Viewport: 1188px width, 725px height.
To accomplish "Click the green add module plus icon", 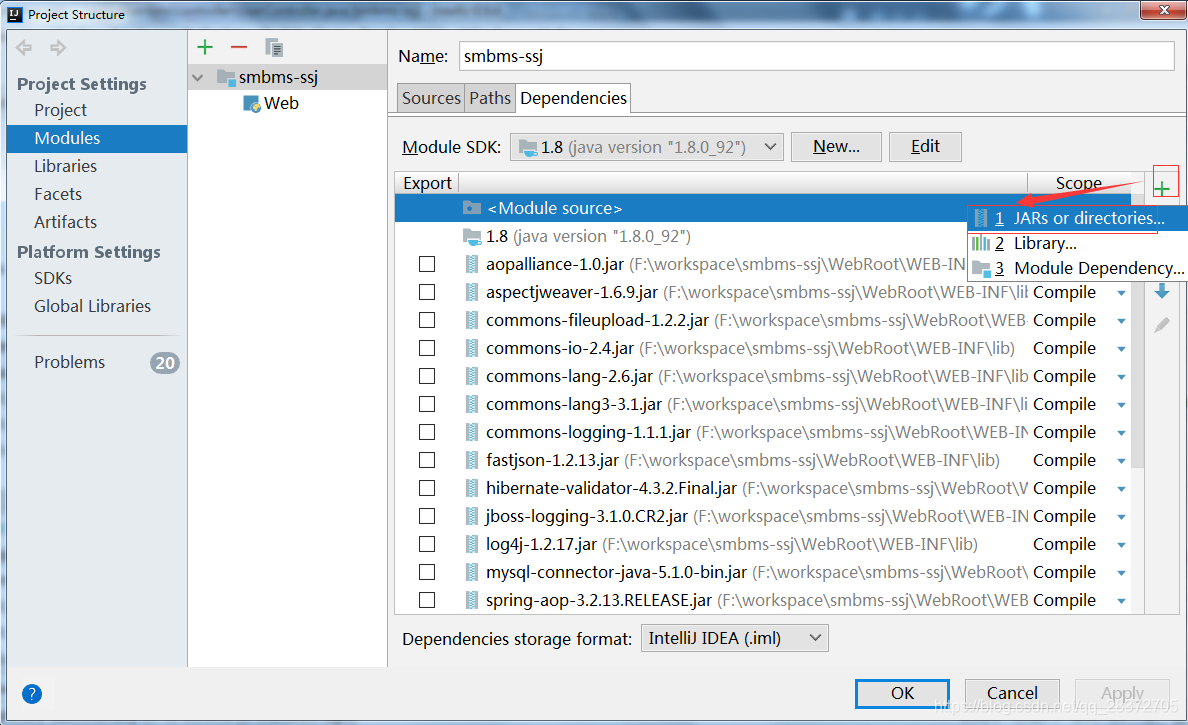I will click(205, 47).
